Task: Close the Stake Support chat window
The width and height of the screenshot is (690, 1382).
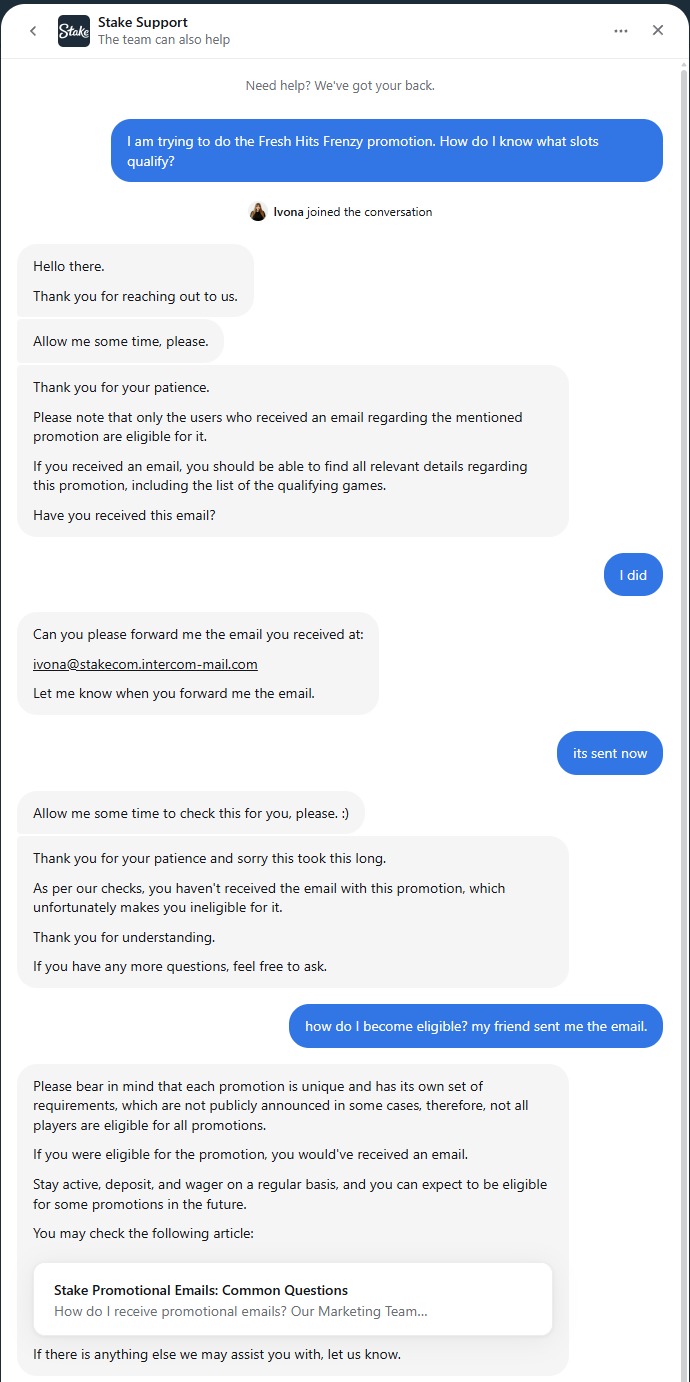Action: point(658,31)
